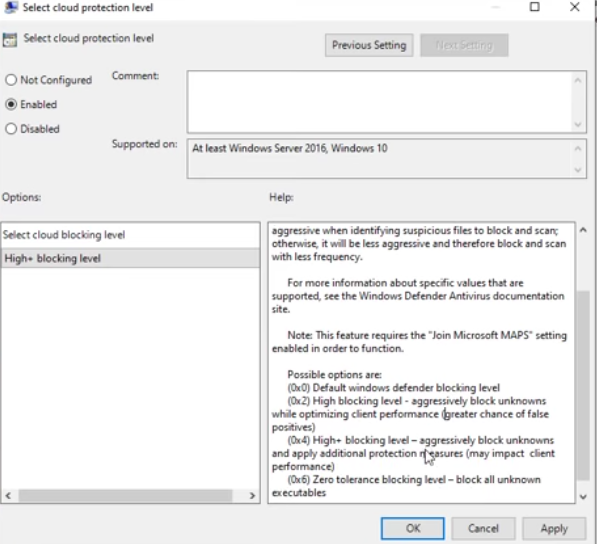Click the 'Options:' label
This screenshot has width=597, height=544.
click(21, 198)
